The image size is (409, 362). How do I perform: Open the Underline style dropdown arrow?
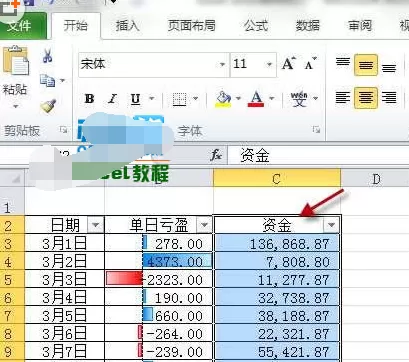coord(152,98)
